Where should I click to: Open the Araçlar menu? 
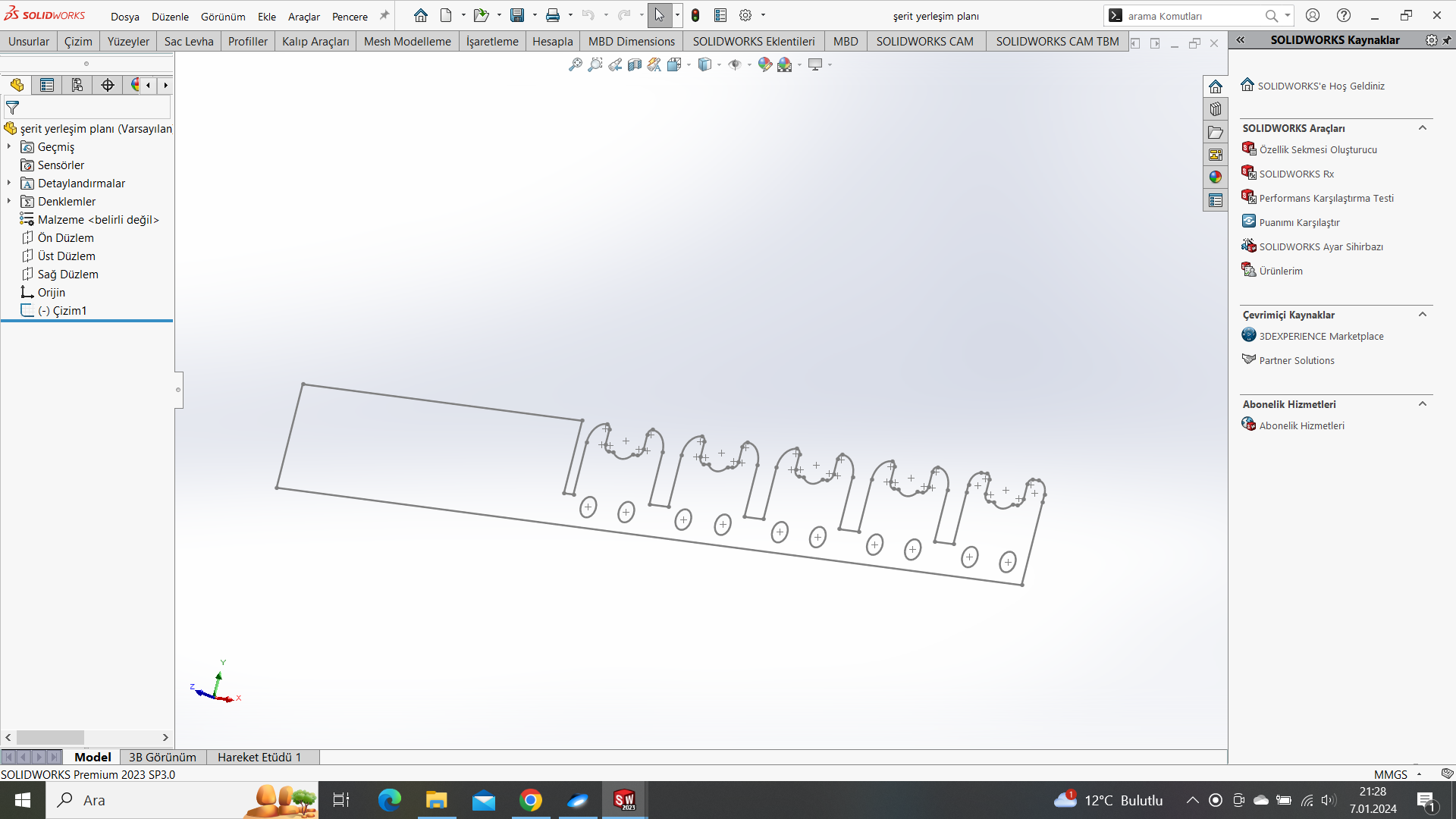pos(303,16)
